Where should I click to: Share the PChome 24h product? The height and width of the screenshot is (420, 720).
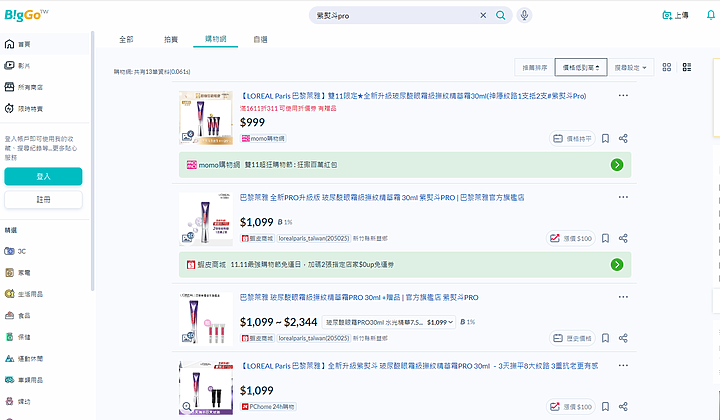623,407
